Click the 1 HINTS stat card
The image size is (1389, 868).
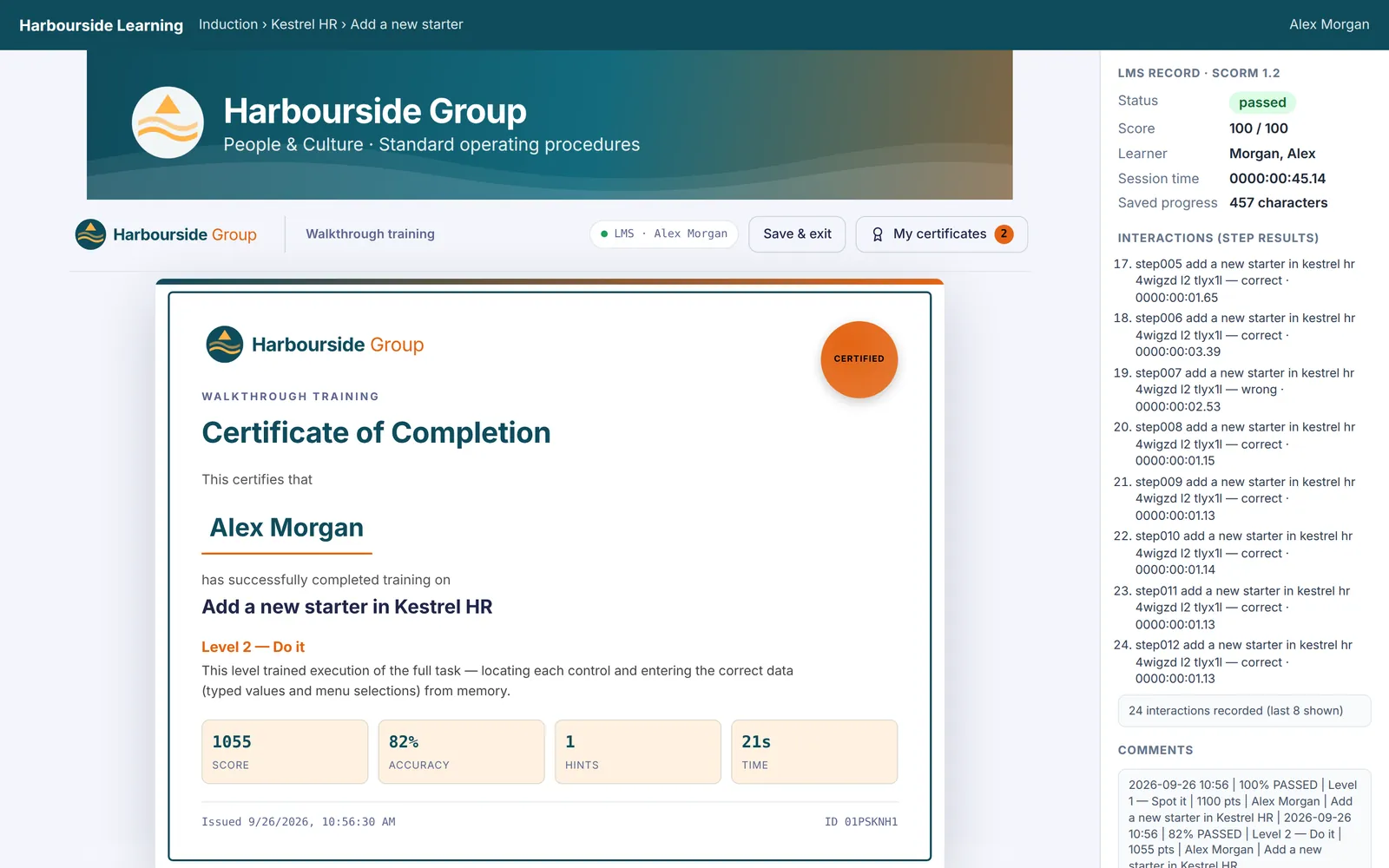click(x=638, y=752)
